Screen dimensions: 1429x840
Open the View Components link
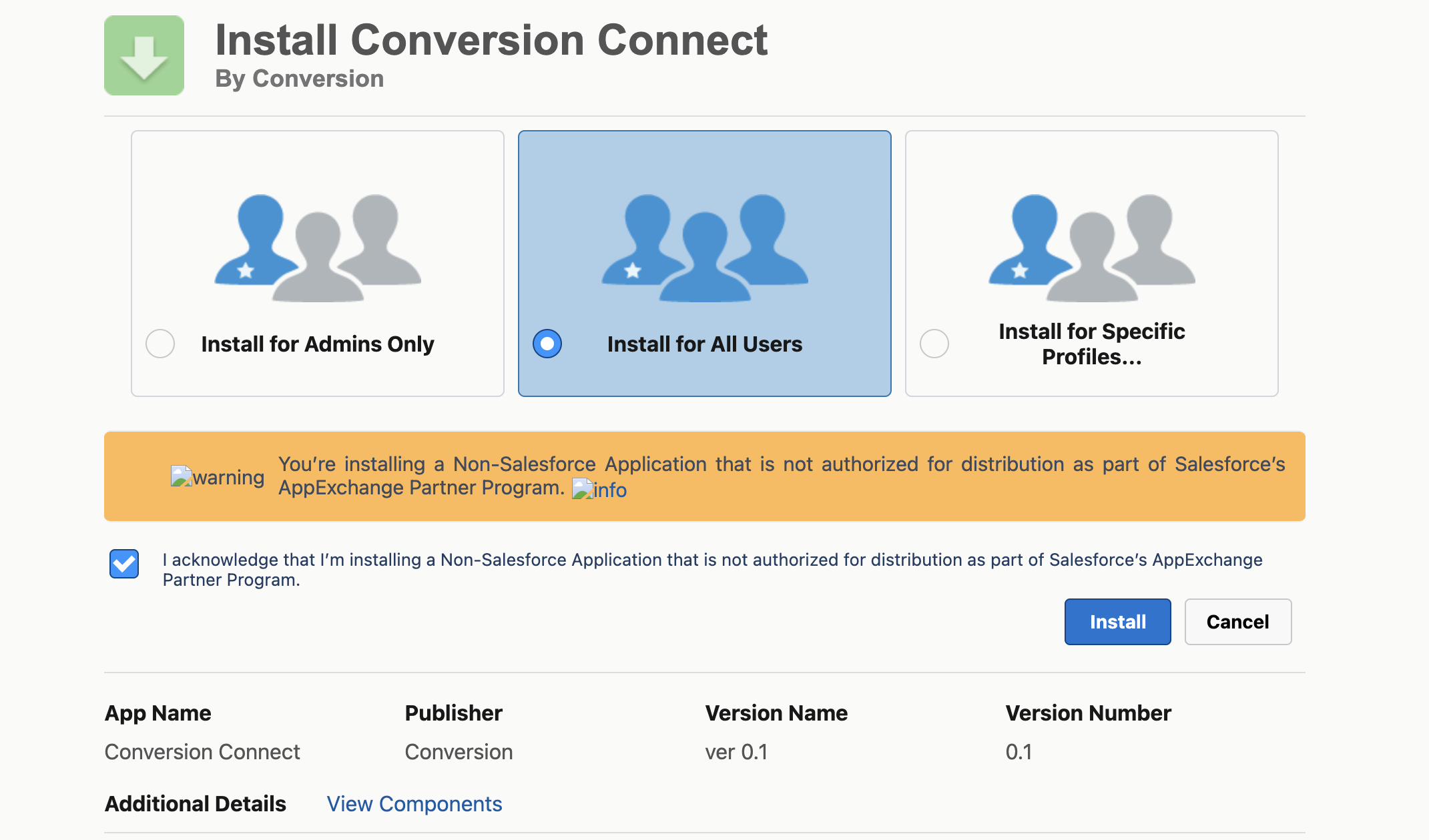click(x=414, y=804)
